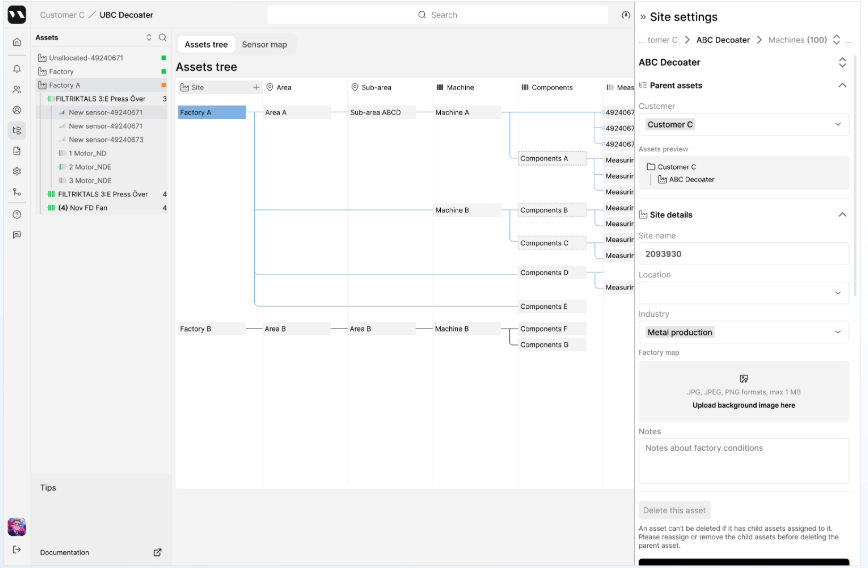
Task: Click the user avatar in the sidebar
Action: click(x=17, y=526)
